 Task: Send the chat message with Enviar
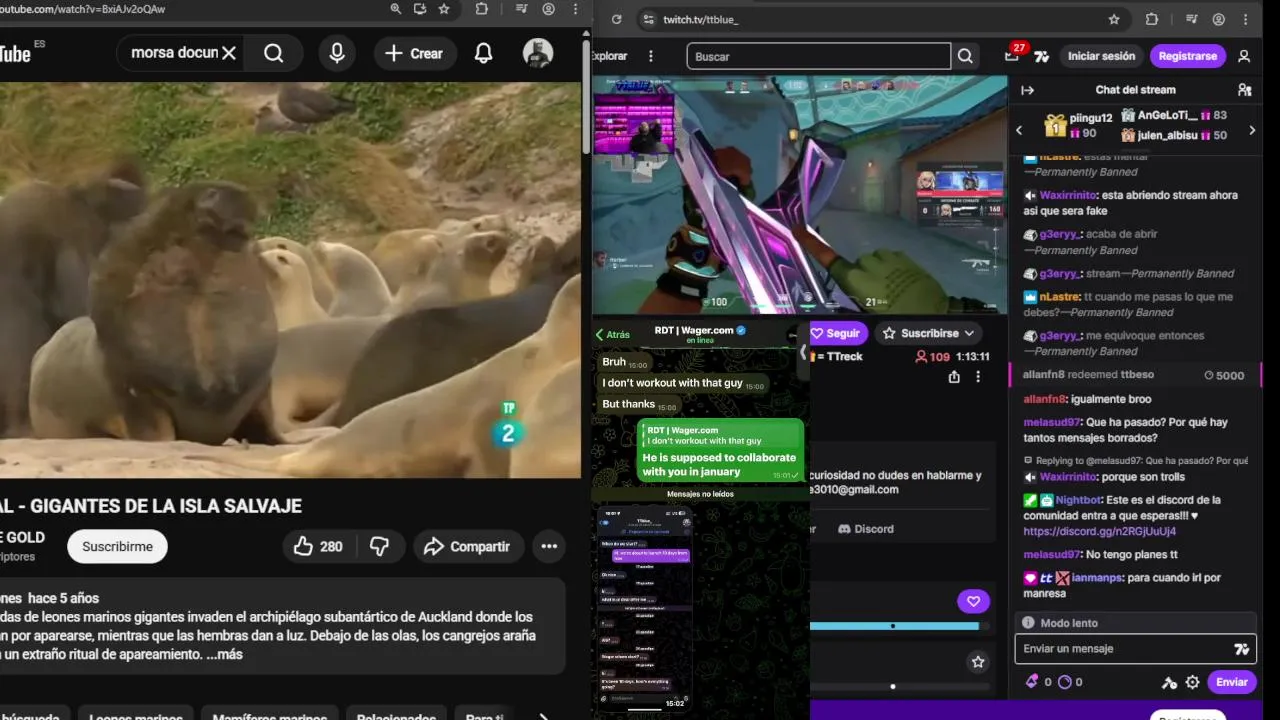[x=1231, y=682]
